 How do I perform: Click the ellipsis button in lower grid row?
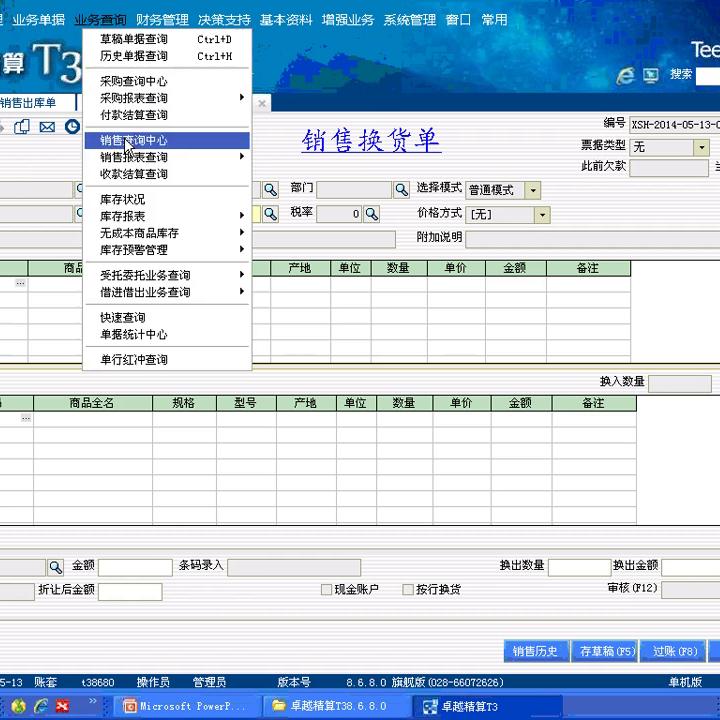coord(26,418)
